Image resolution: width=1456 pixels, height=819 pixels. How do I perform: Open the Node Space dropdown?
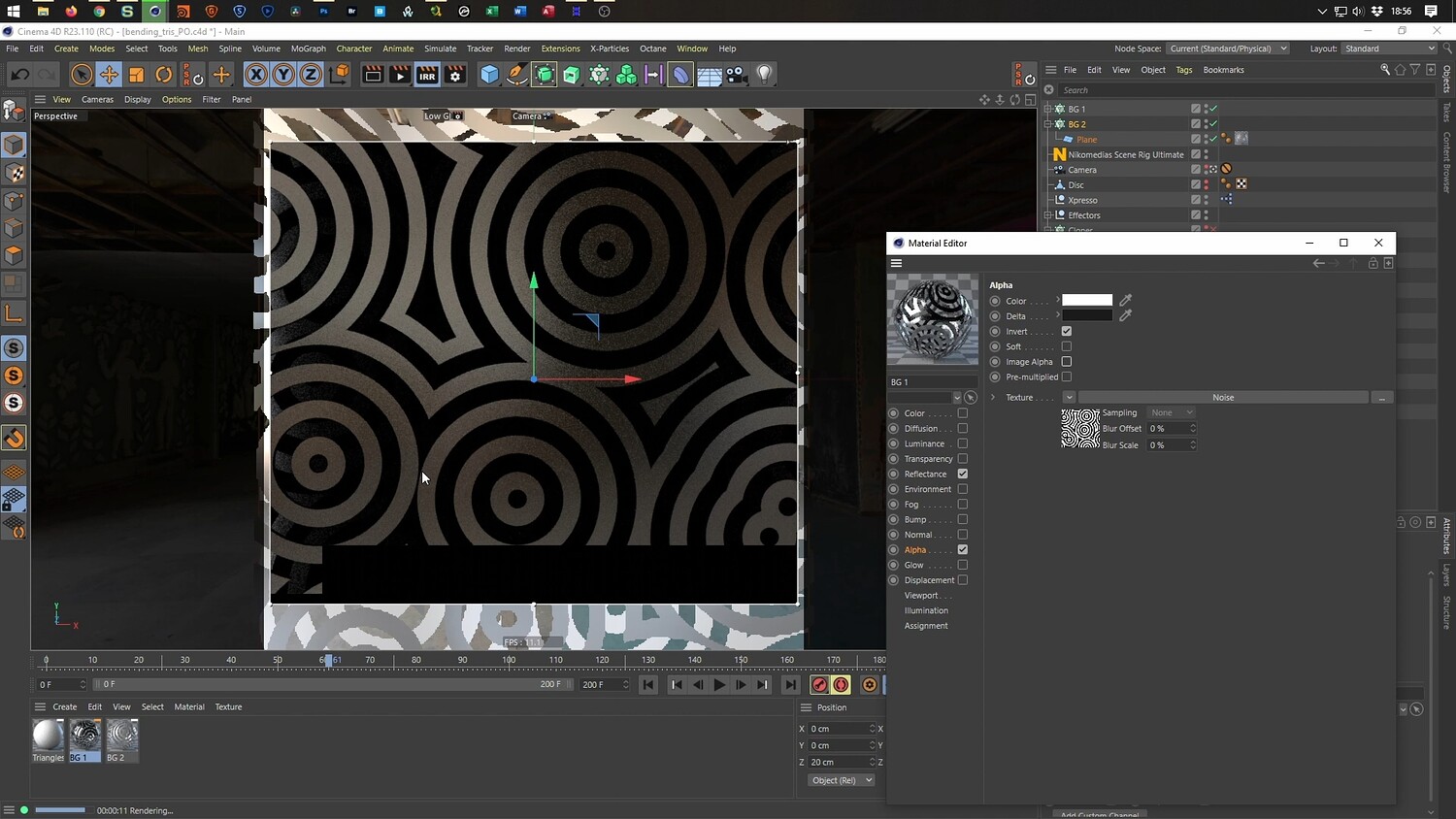[1228, 49]
